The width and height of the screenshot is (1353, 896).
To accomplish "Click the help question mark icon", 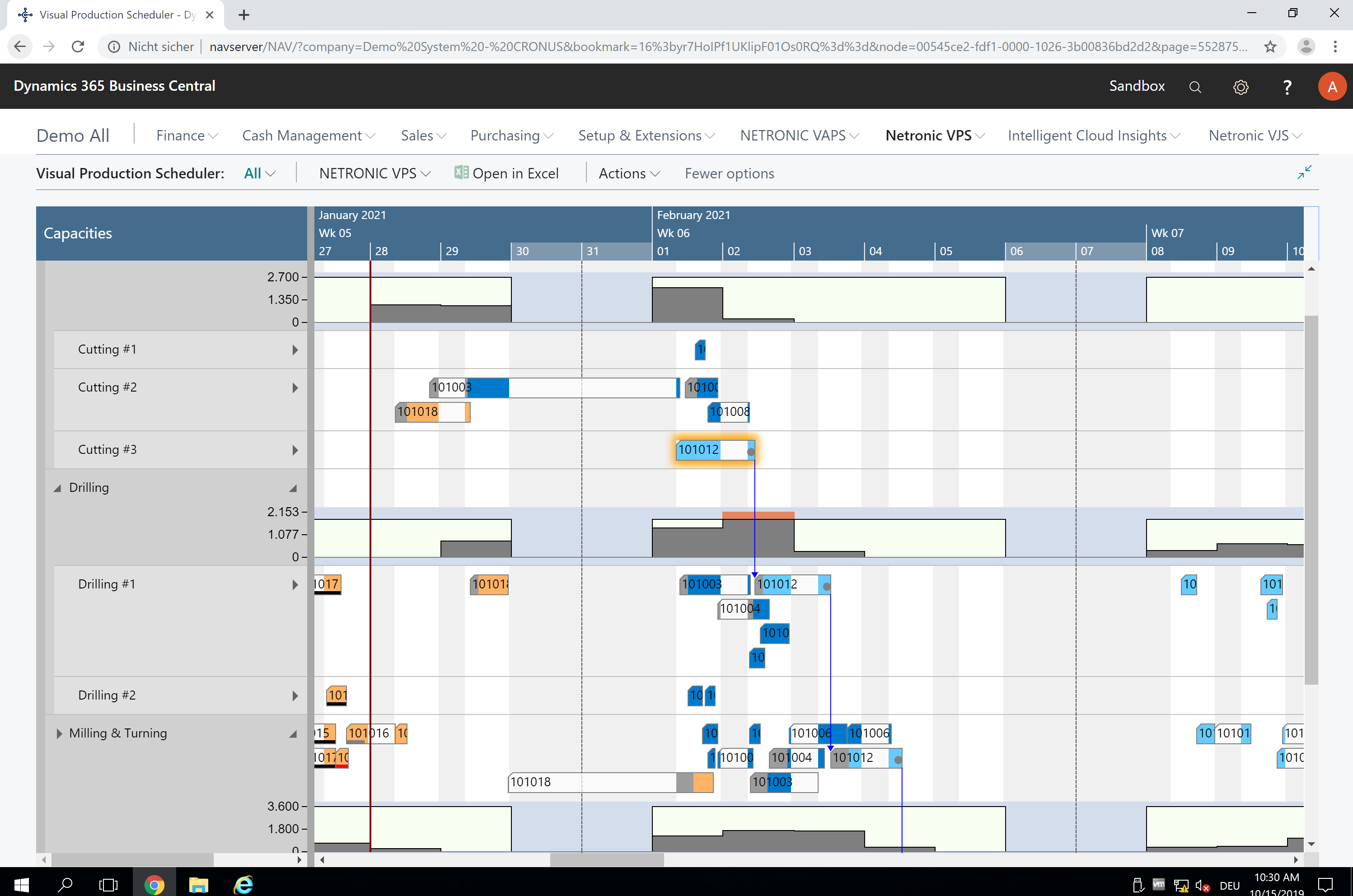I will click(1287, 86).
